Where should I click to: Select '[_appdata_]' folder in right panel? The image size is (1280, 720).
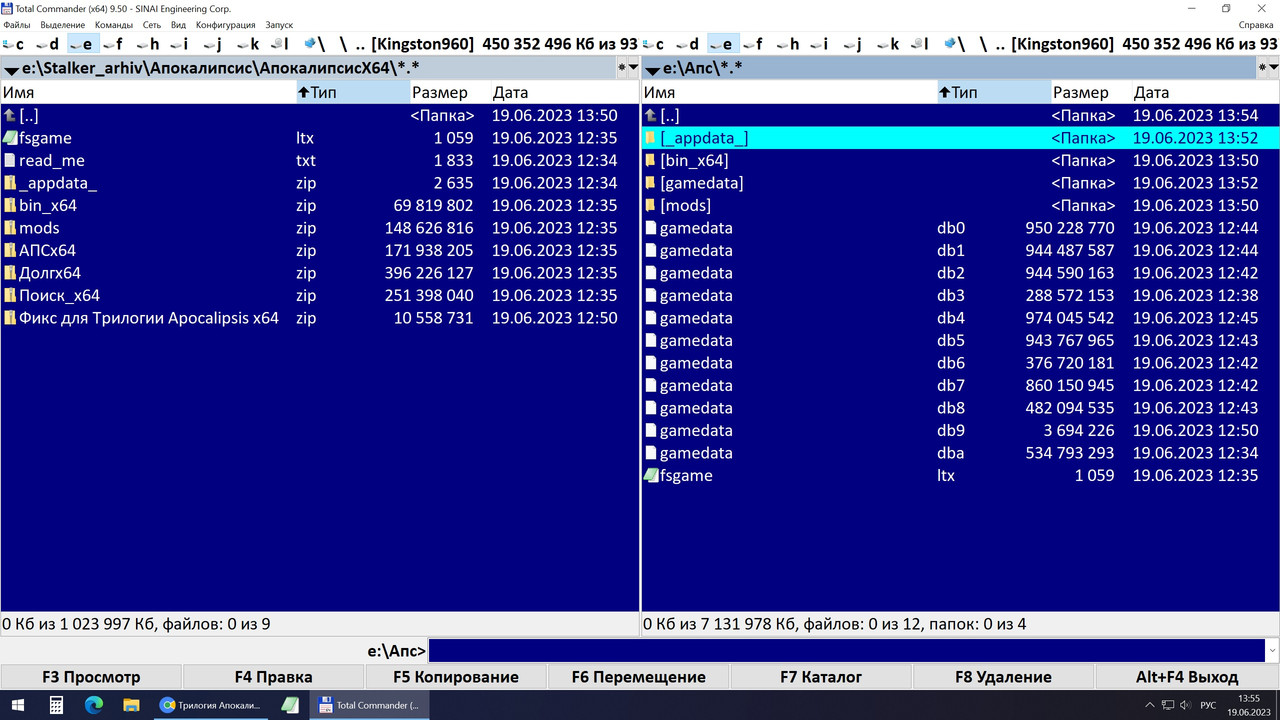[960, 138]
